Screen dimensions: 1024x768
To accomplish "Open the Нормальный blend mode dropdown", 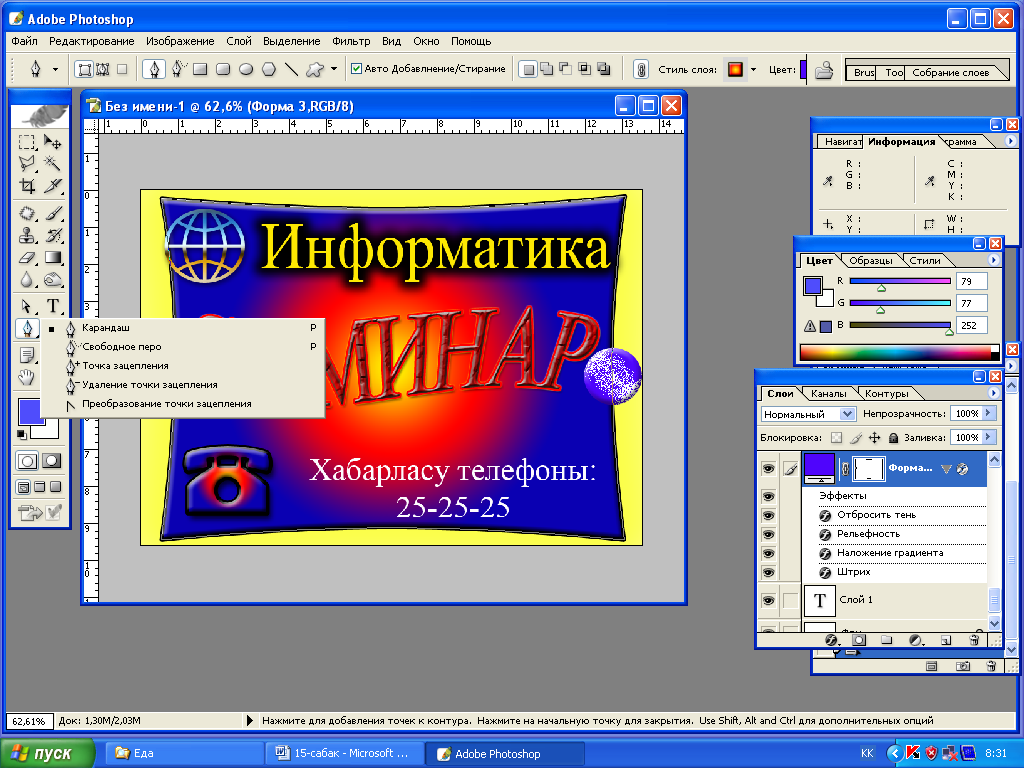I will click(848, 414).
